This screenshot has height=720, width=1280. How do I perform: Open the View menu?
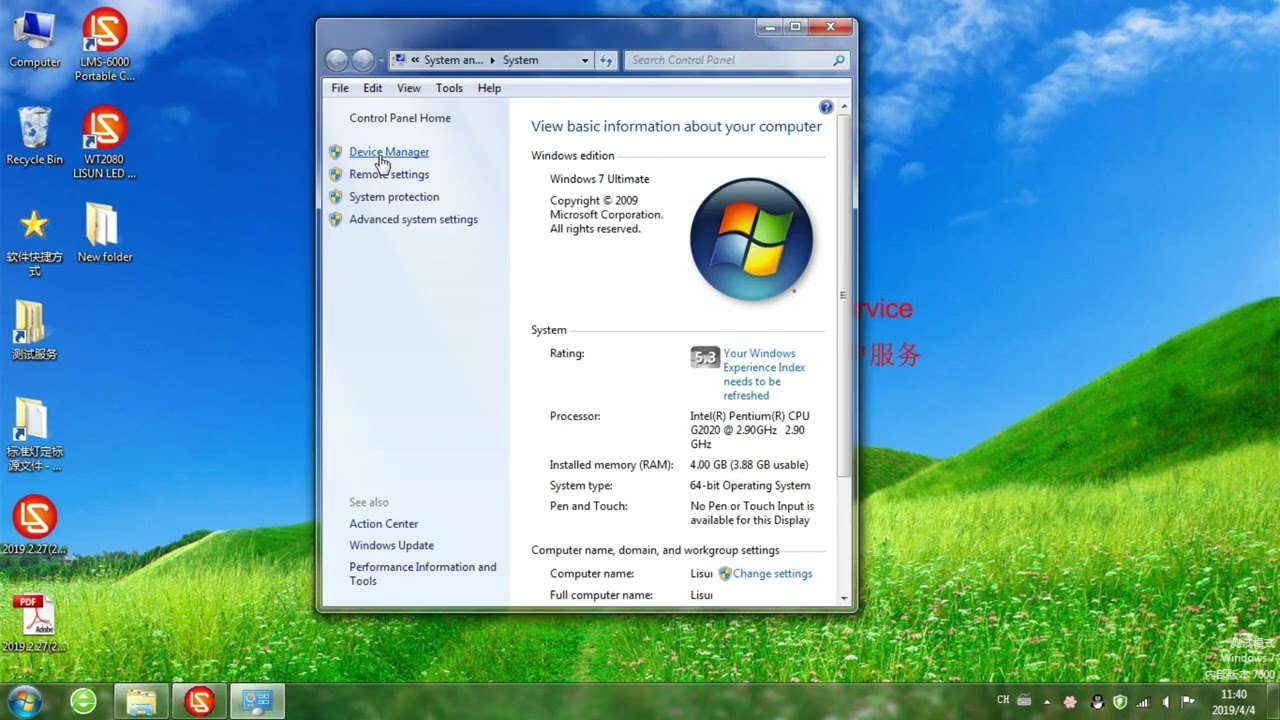click(x=409, y=88)
